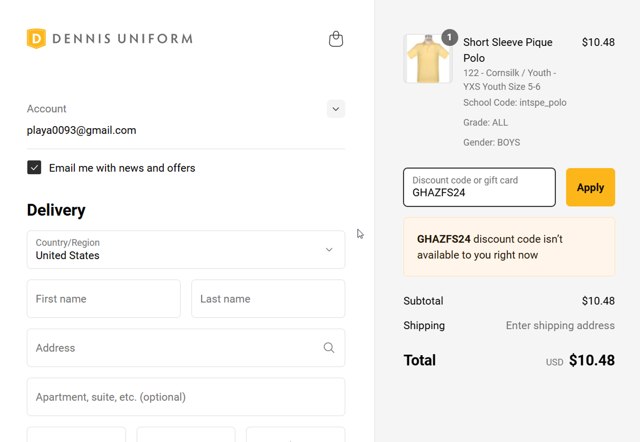Click the search icon in Address field
The height and width of the screenshot is (442, 640).
coord(329,347)
